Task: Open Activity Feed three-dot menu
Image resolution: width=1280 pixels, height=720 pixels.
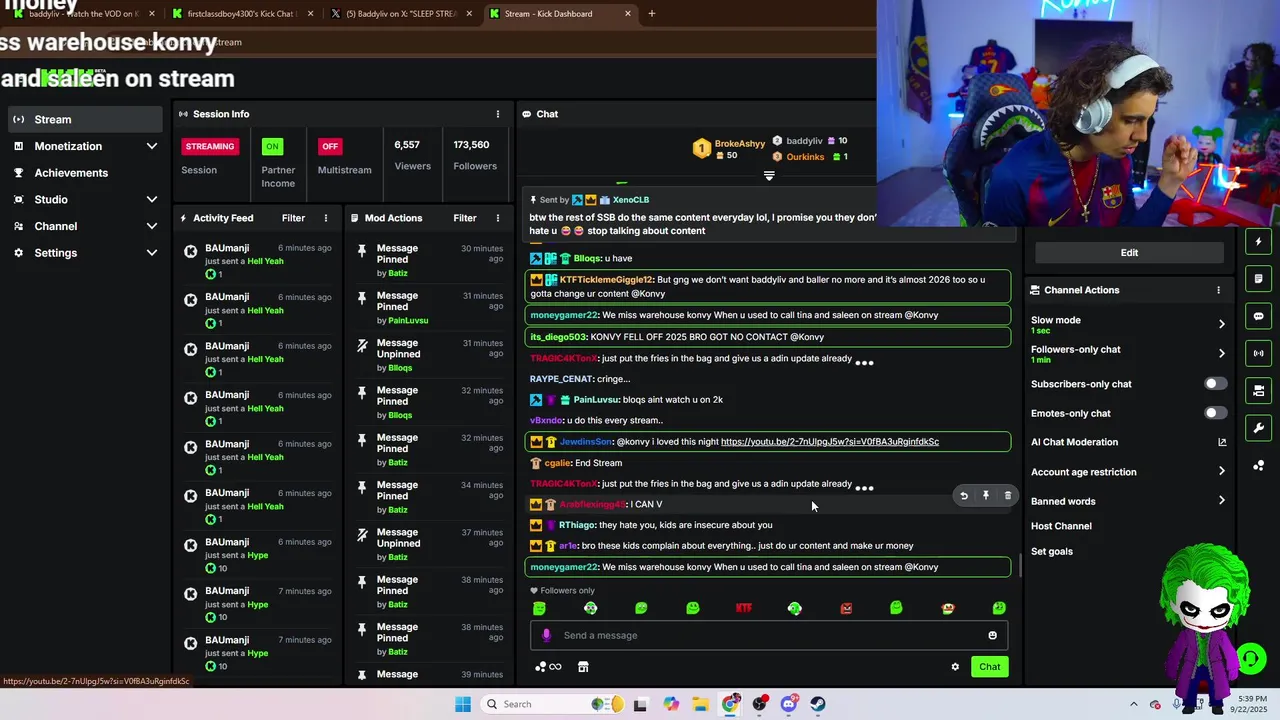Action: [325, 218]
